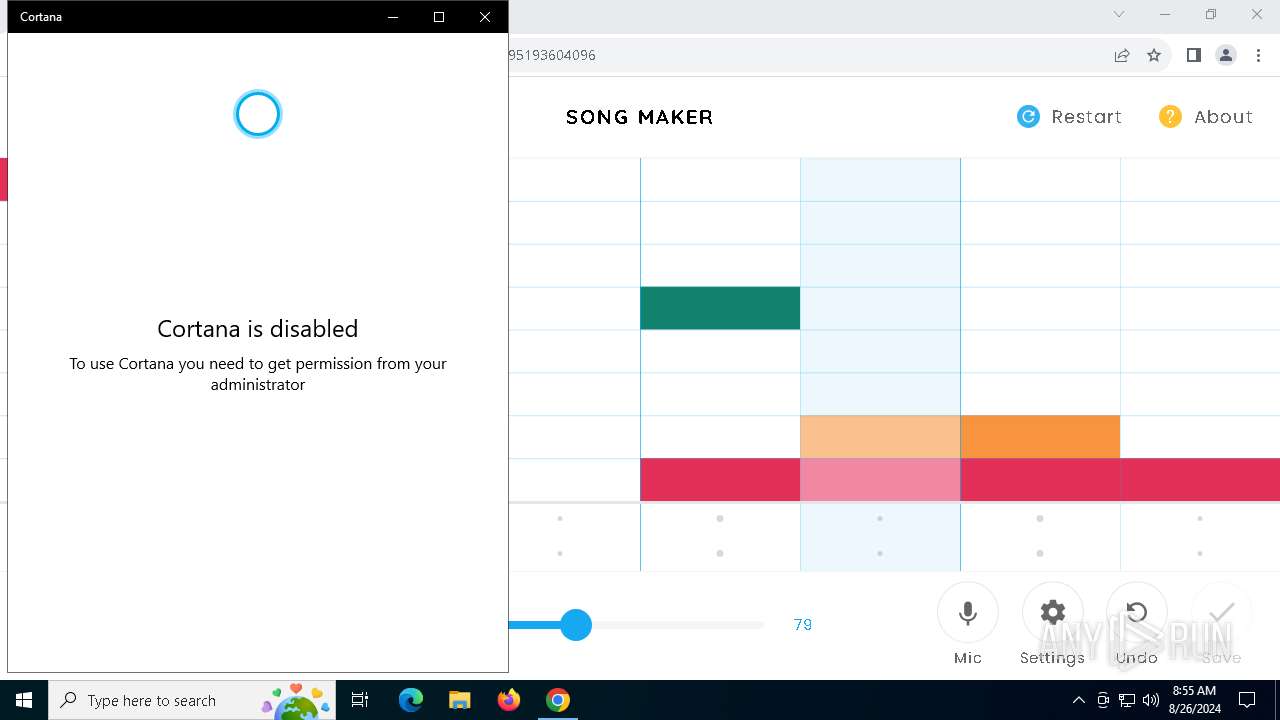Image resolution: width=1280 pixels, height=720 pixels.
Task: Click the SONG MAKER title
Action: click(x=640, y=117)
